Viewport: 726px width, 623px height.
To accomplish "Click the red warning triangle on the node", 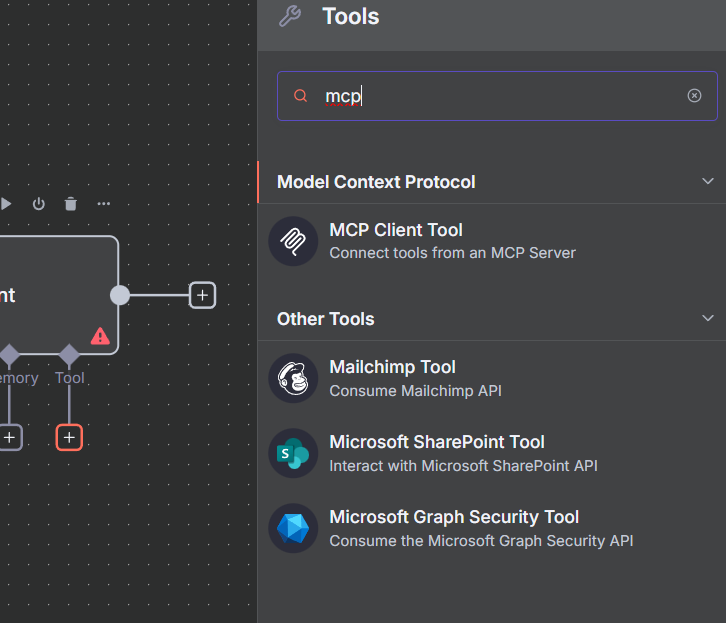I will pos(100,336).
